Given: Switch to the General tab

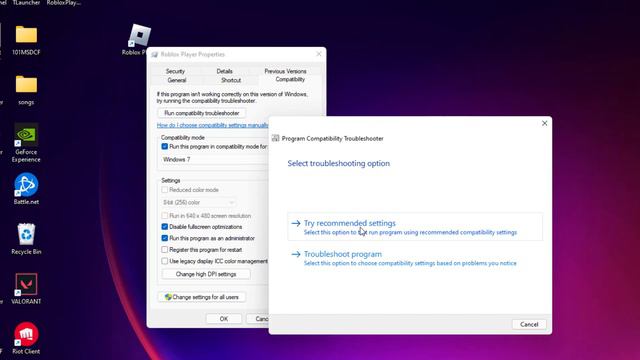Looking at the screenshot, I should coord(177,80).
